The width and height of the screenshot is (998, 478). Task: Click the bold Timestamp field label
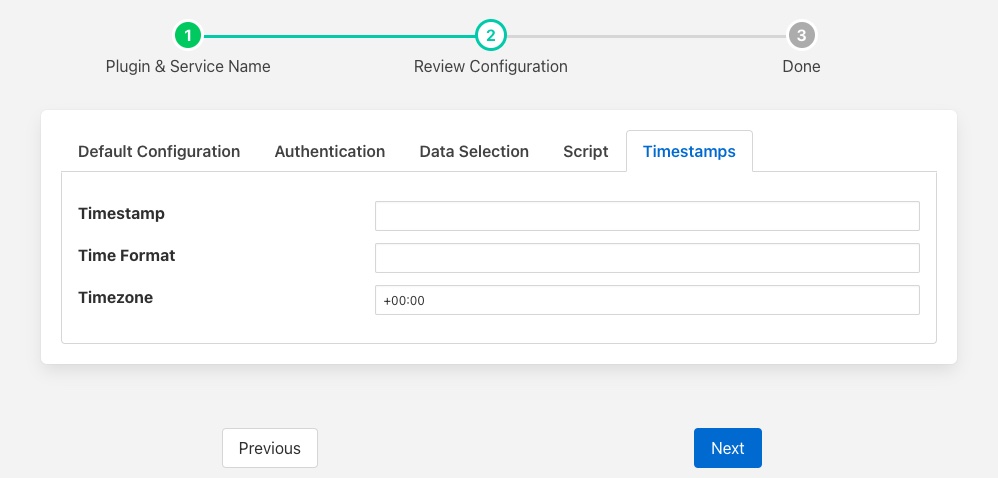pos(121,214)
